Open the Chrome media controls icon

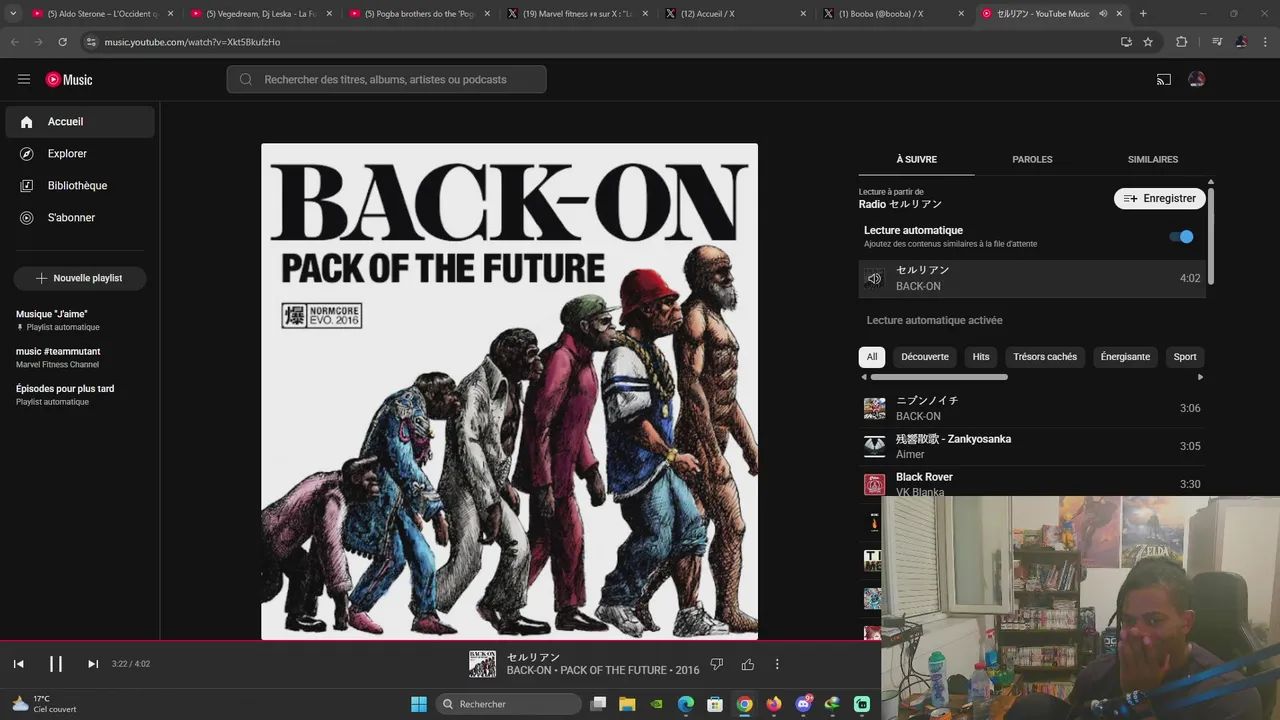point(1217,42)
